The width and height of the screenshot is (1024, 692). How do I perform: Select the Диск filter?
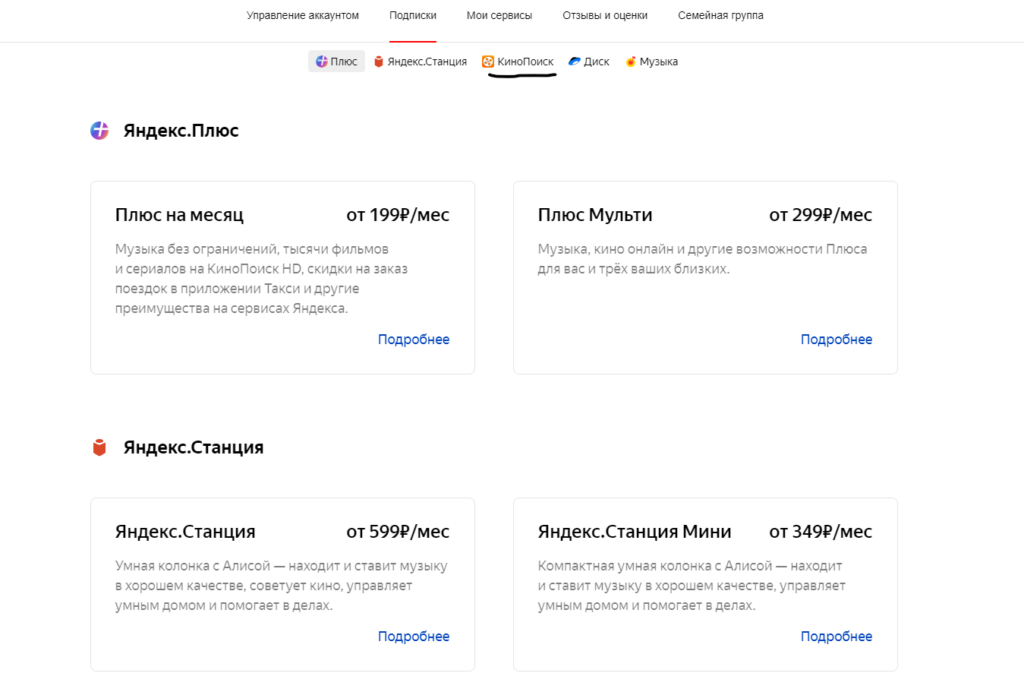coord(588,61)
